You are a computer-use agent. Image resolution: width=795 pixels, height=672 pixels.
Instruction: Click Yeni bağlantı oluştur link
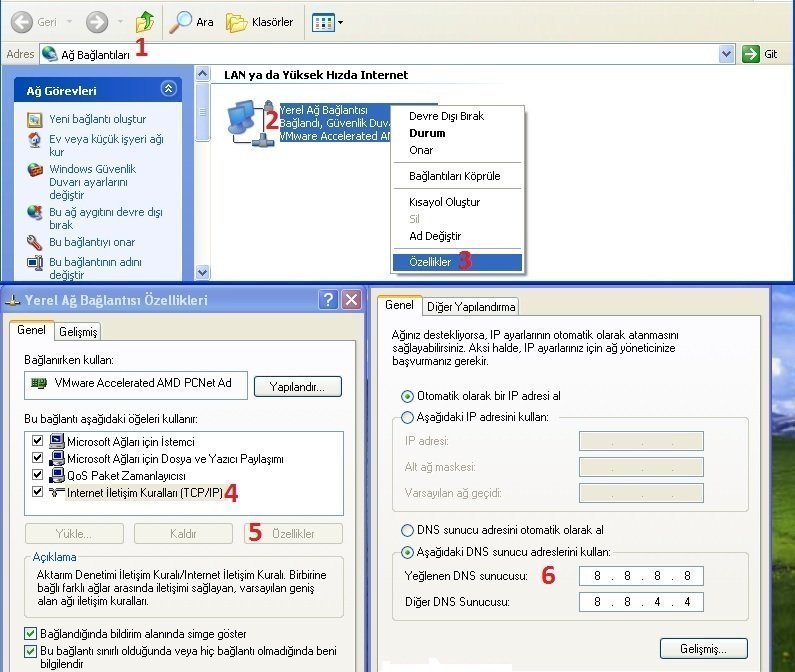pyautogui.click(x=97, y=120)
